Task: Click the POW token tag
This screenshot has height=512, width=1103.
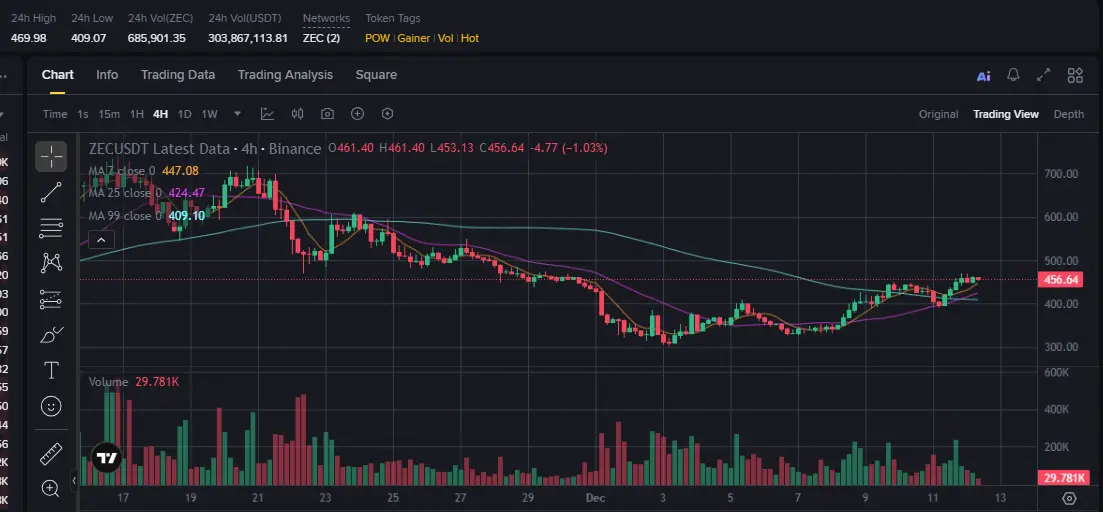Action: pyautogui.click(x=377, y=38)
